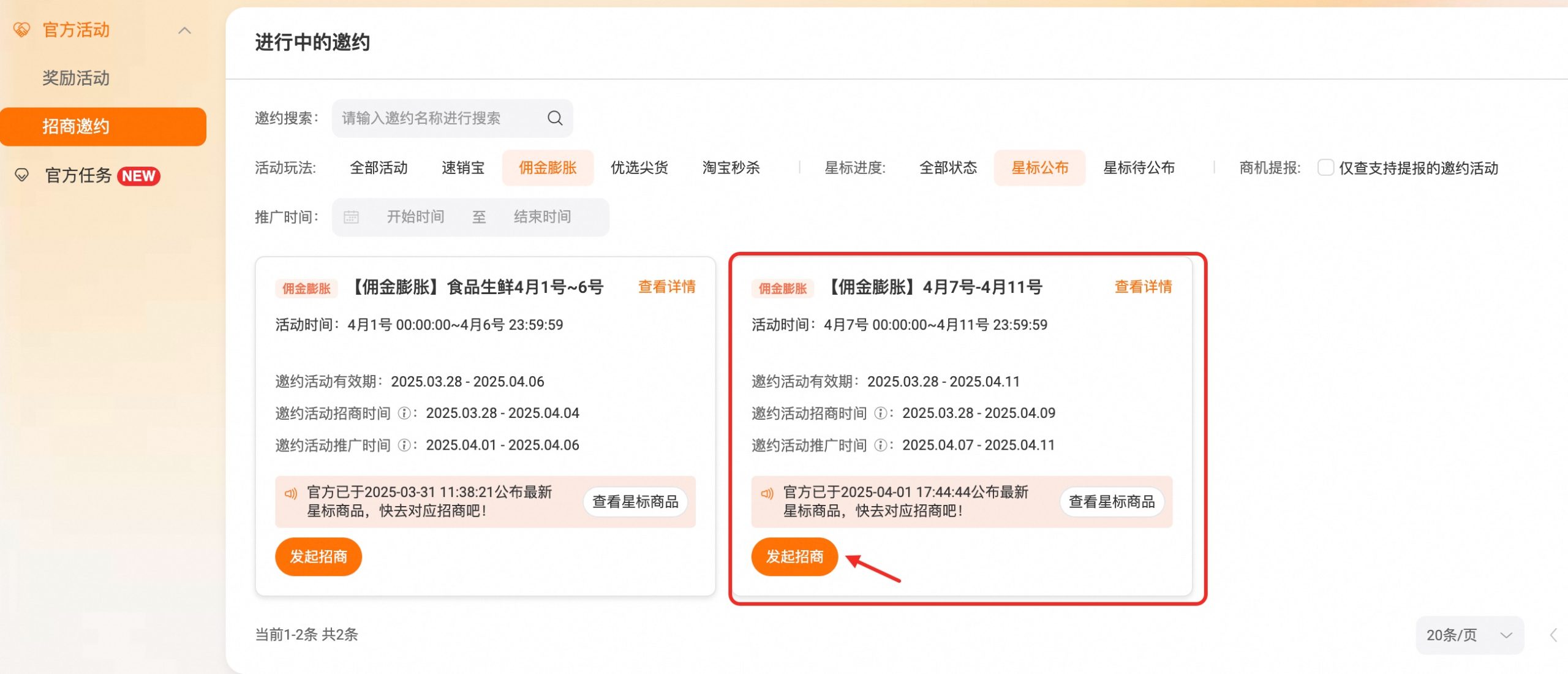Select 全部状态 star status
This screenshot has height=674, width=1568.
point(948,167)
